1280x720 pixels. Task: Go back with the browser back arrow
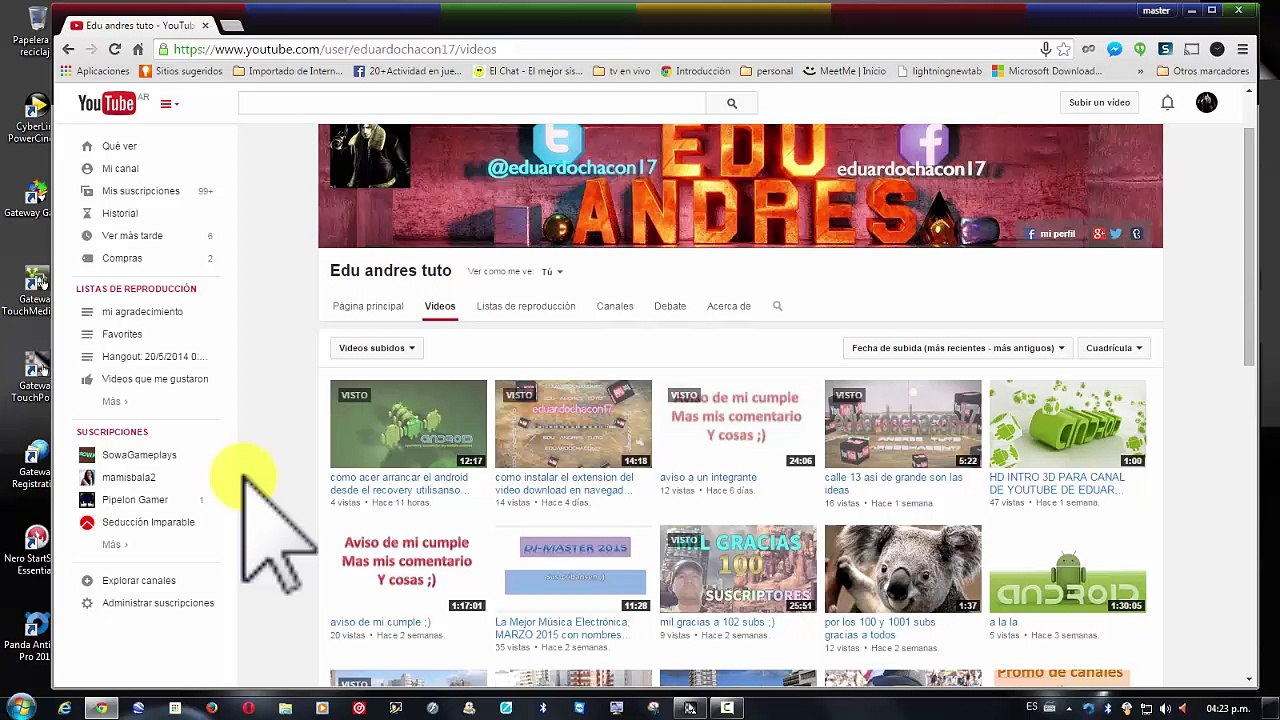click(x=68, y=49)
